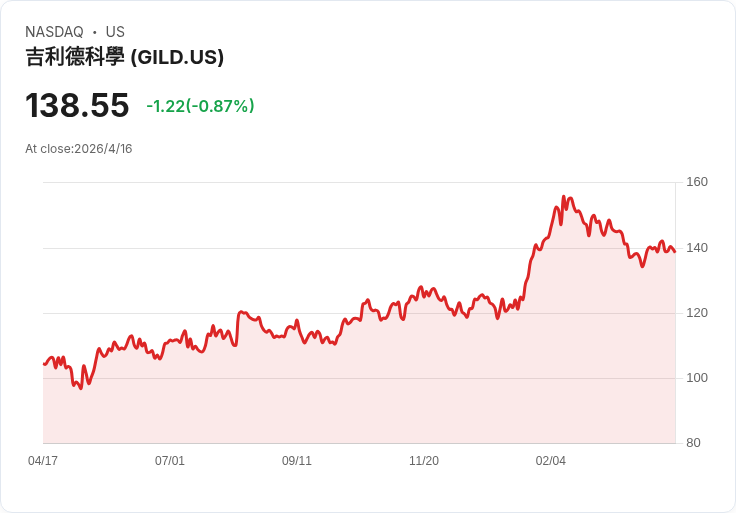Select the 04/17 date on the x-axis
The width and height of the screenshot is (736, 513).
pos(43,461)
